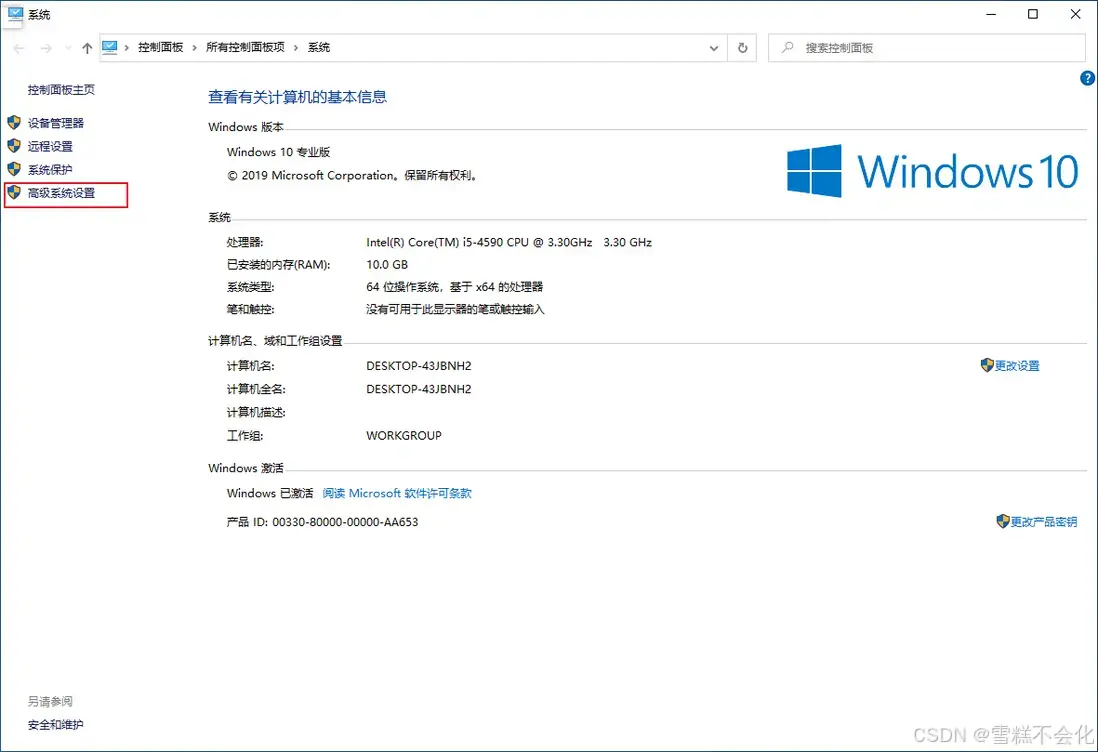Open 系统保护 link

coord(50,169)
